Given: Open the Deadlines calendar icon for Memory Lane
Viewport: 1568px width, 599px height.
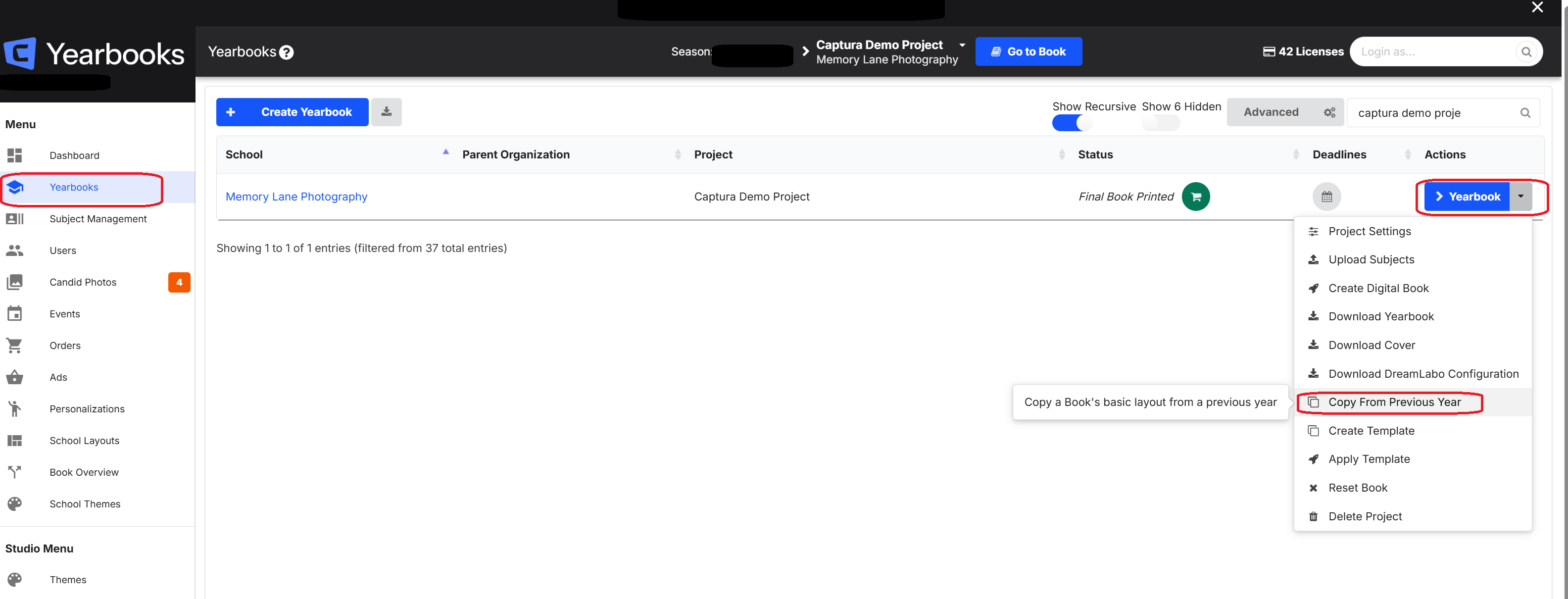Looking at the screenshot, I should [1326, 197].
